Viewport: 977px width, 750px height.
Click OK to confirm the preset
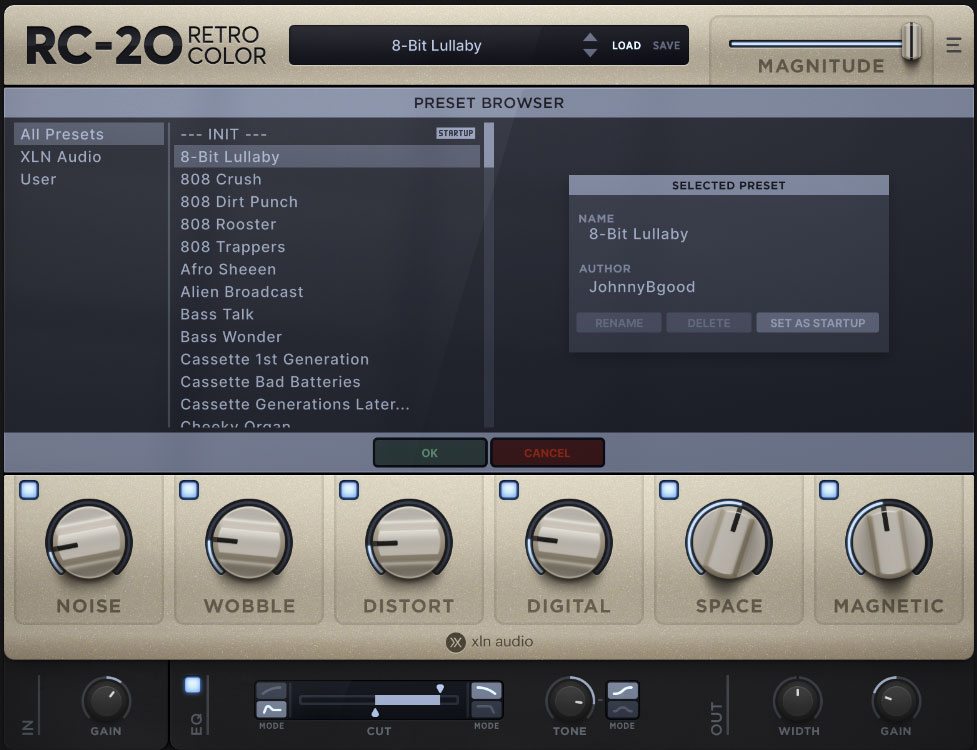click(x=429, y=452)
